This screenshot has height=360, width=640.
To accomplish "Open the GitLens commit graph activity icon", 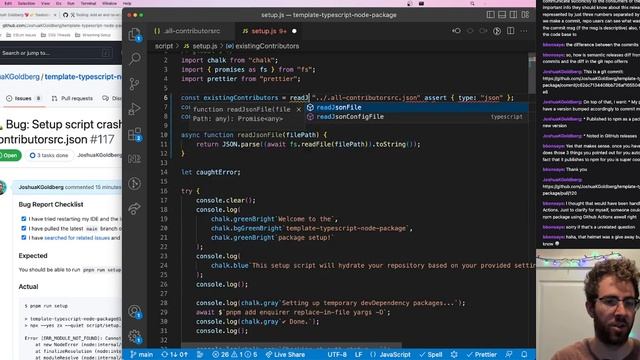I will pos(134,184).
